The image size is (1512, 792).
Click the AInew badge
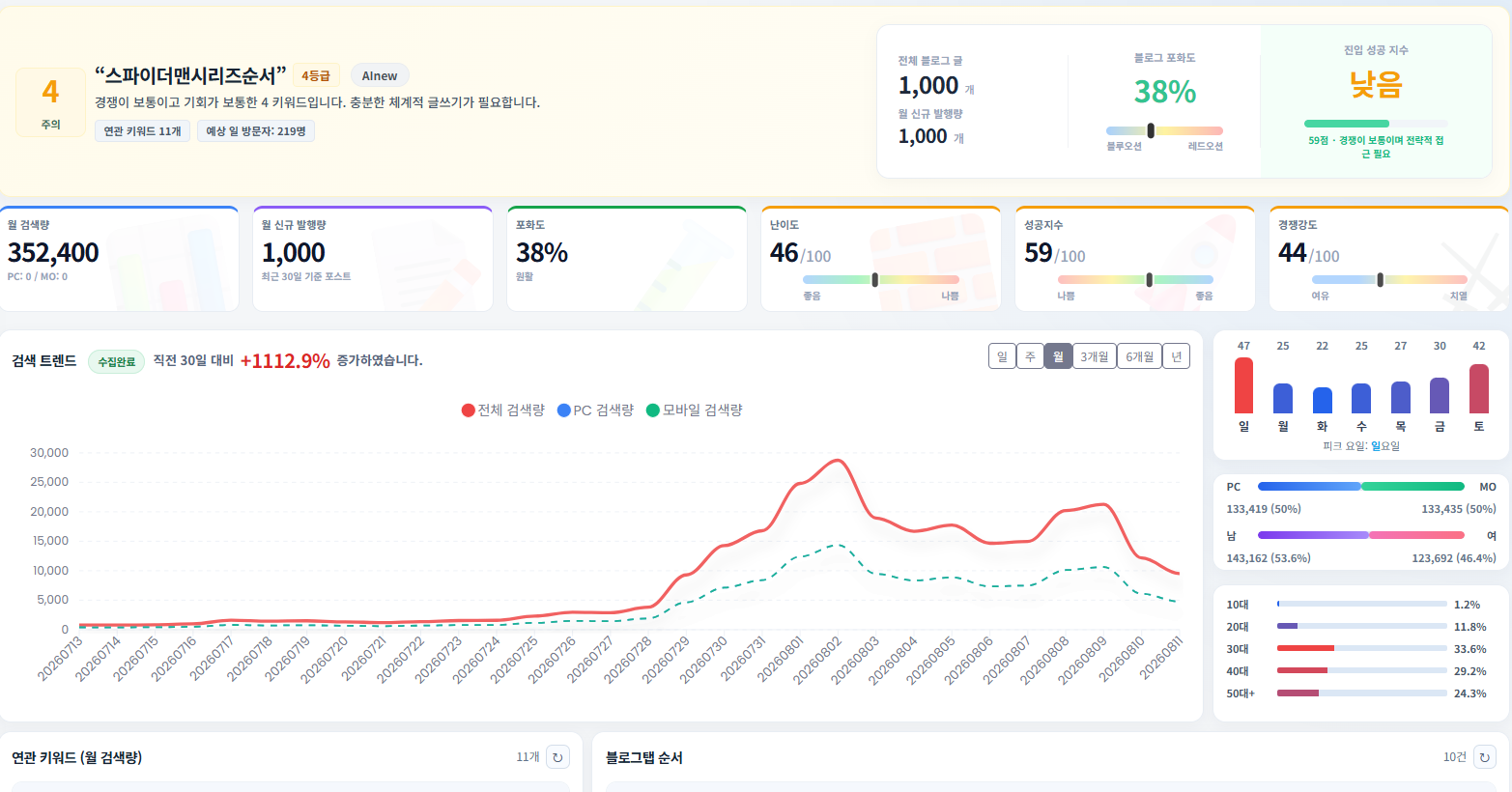[380, 75]
